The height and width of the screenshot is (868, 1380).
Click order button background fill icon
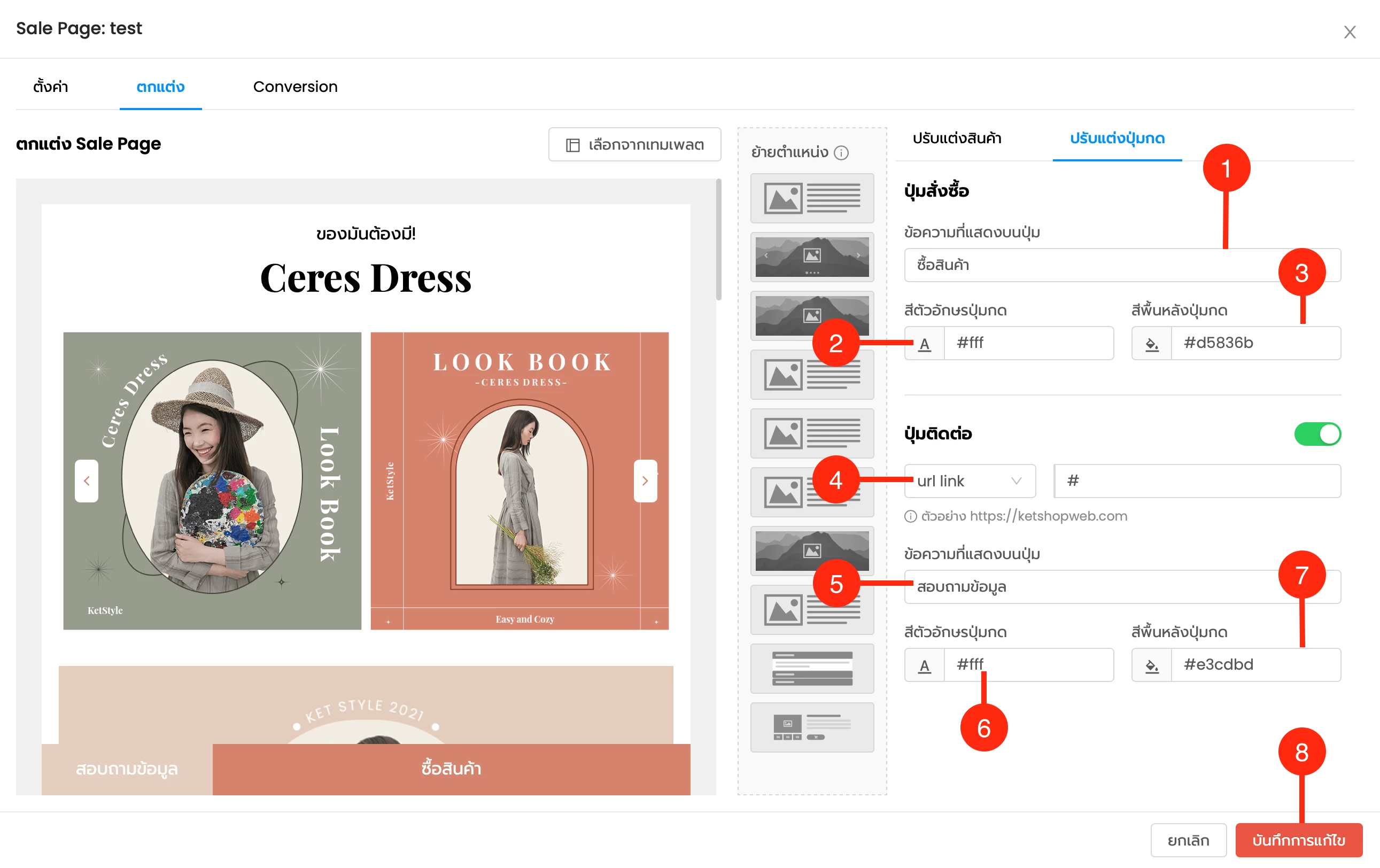[1151, 343]
